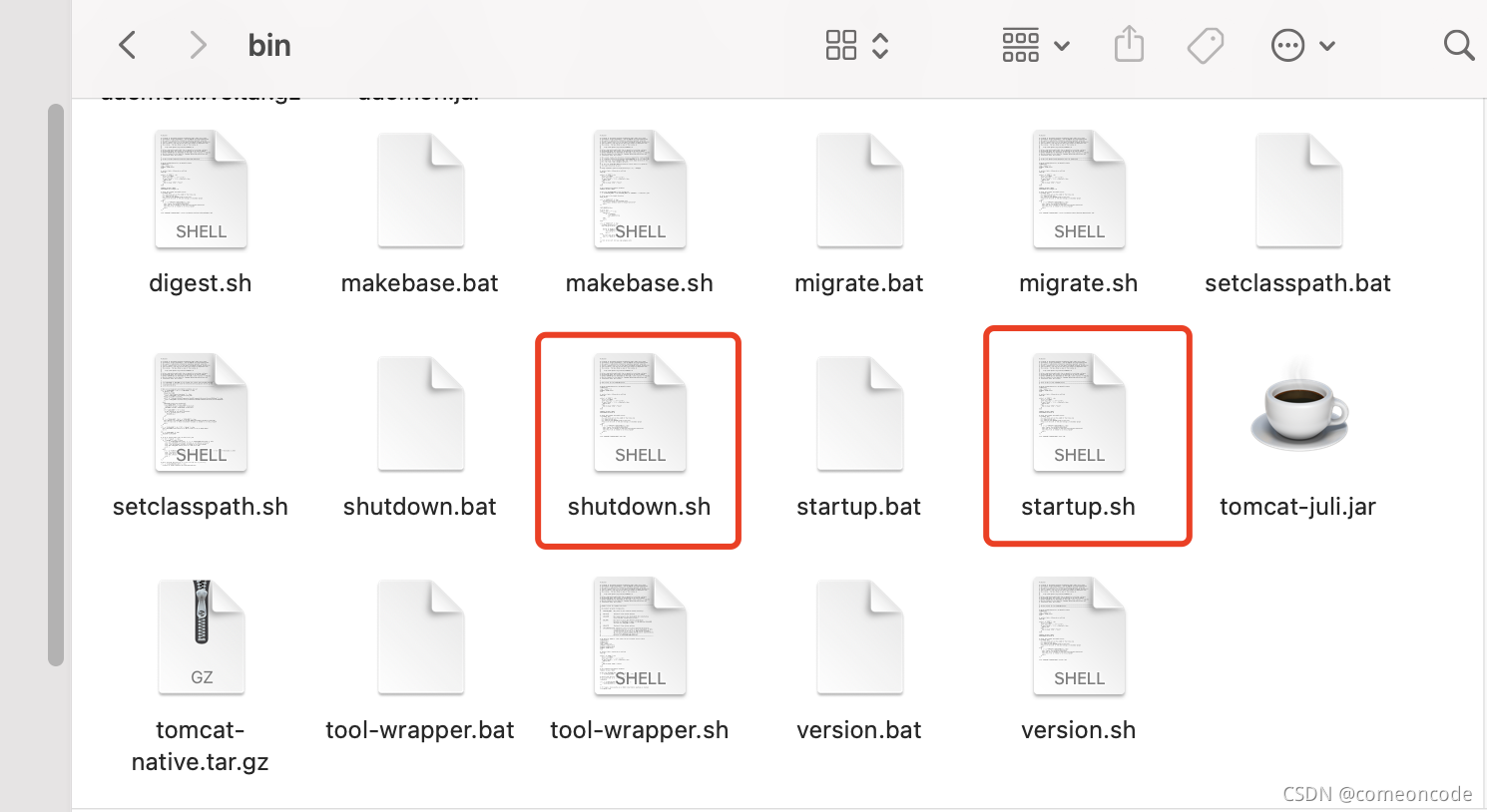Screen dimensions: 1487x812
Task: Go back with the left chevron
Action: 127,45
